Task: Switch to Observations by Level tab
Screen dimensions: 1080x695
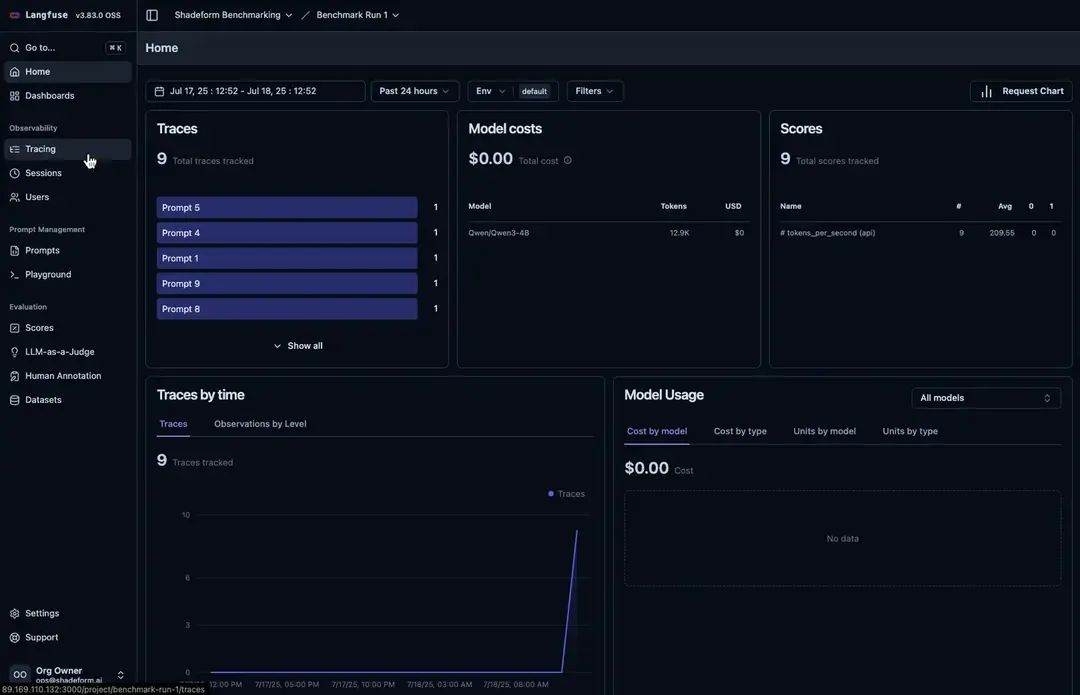Action: pos(260,424)
